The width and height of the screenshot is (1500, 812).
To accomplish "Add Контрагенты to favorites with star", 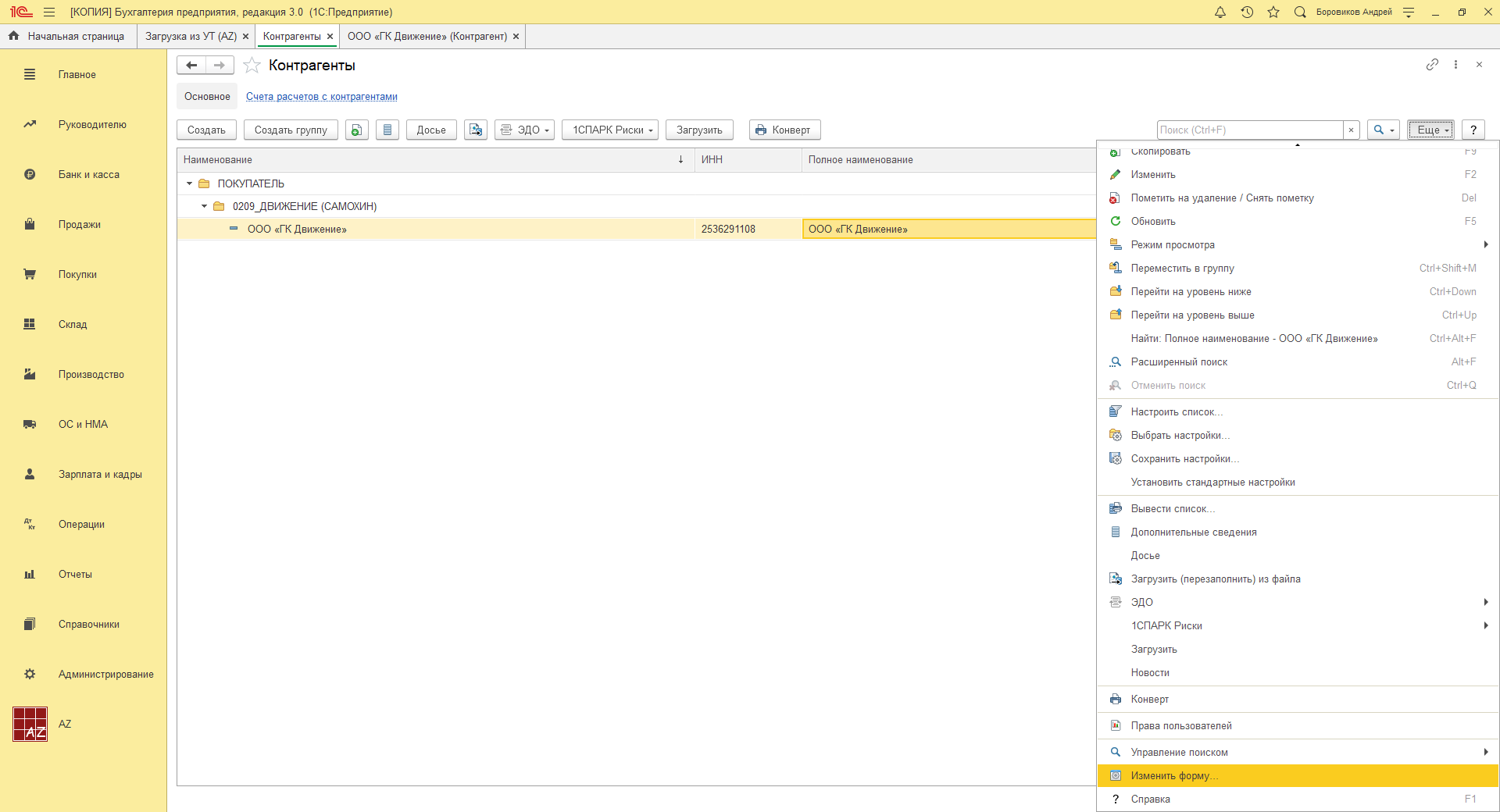I will coord(252,66).
